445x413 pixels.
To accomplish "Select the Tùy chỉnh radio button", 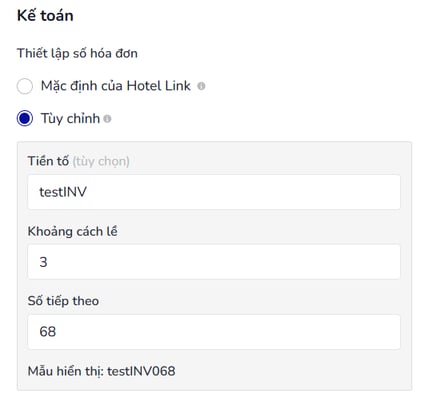I will (x=25, y=118).
